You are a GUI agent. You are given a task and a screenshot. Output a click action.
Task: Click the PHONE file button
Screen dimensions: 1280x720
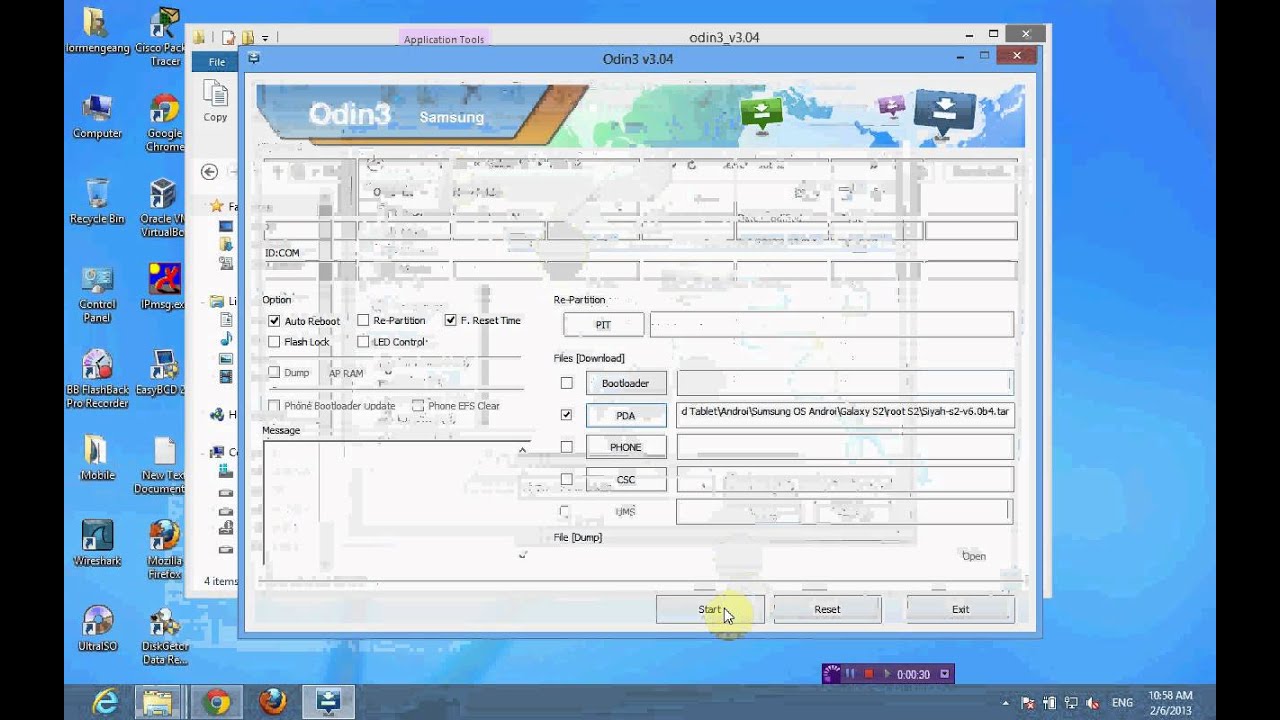(626, 447)
